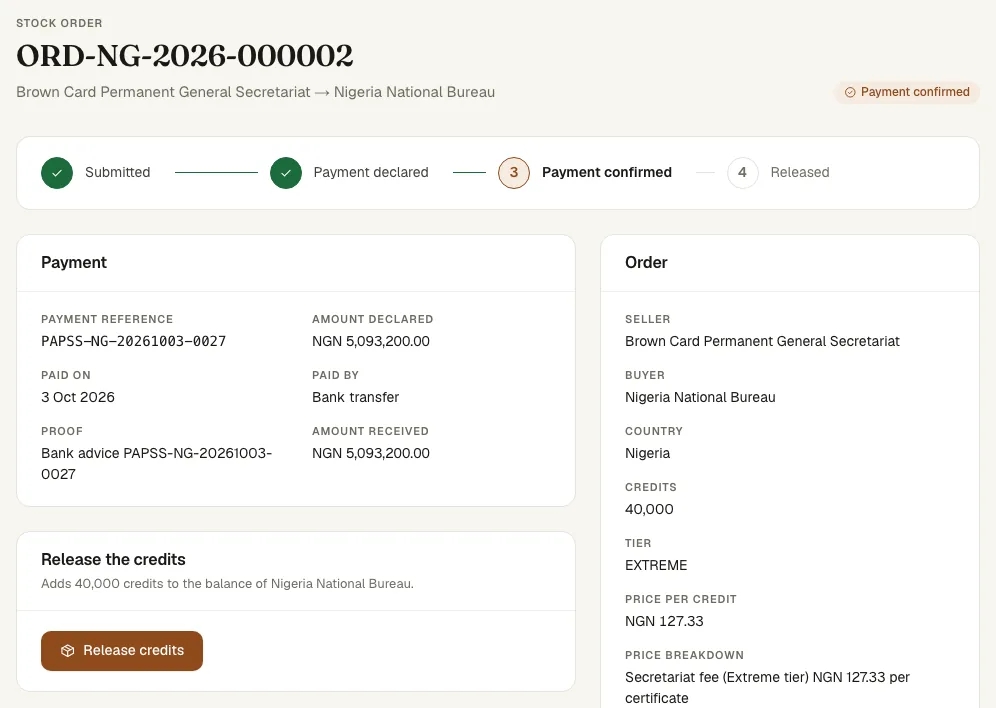The image size is (996, 708).
Task: Click the PAID ON label
Action: tap(65, 375)
